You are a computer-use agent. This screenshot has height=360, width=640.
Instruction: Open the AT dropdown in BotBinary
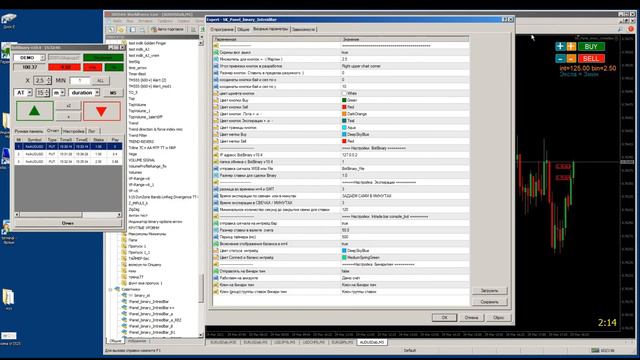(x=23, y=93)
